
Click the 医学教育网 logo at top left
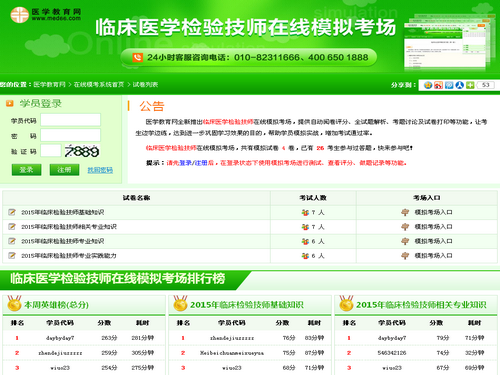[46, 15]
